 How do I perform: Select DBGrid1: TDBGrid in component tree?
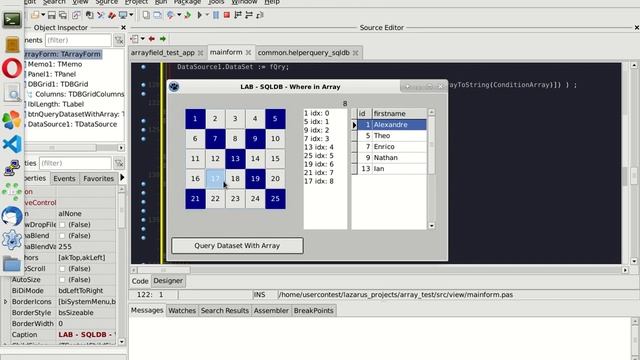pyautogui.click(x=58, y=84)
